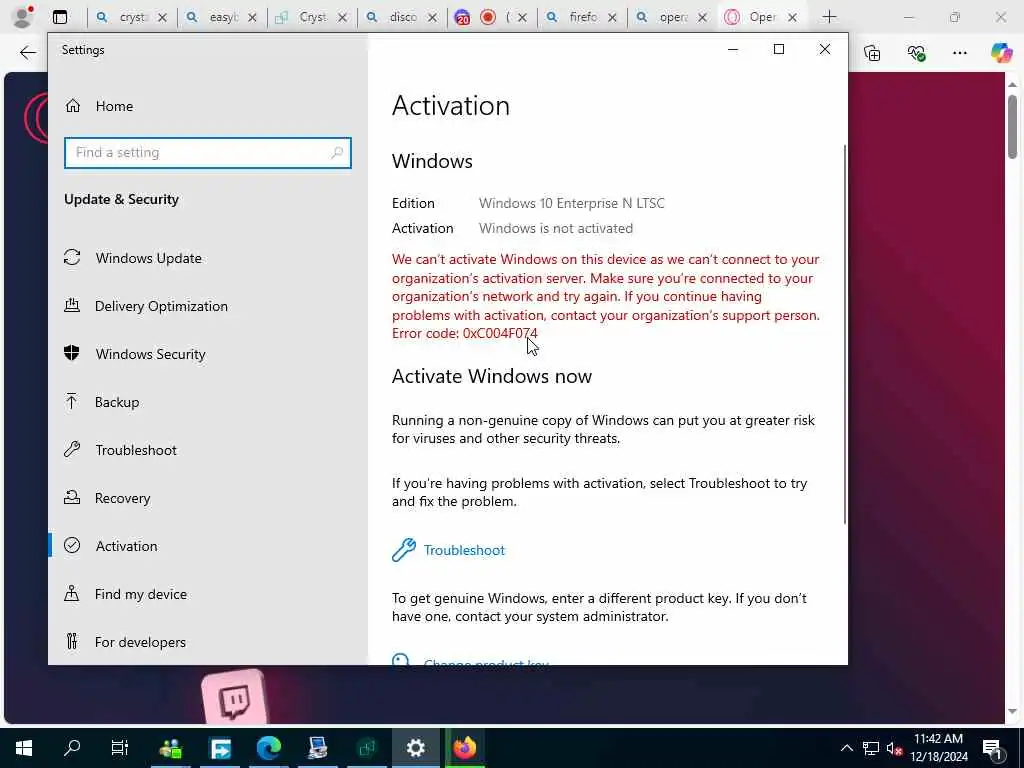Show hidden system tray icons

[846, 748]
